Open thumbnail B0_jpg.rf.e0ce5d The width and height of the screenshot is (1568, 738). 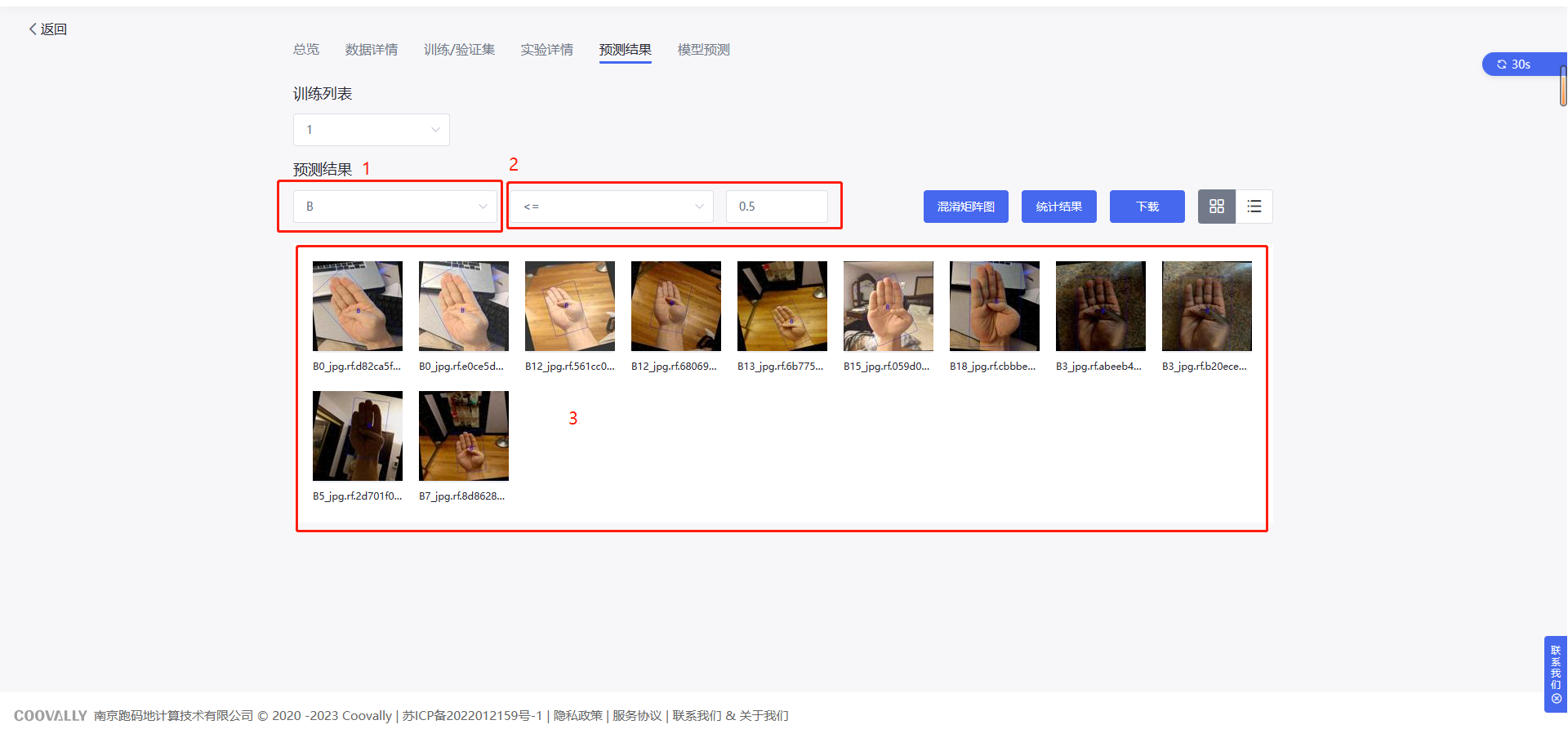(464, 306)
